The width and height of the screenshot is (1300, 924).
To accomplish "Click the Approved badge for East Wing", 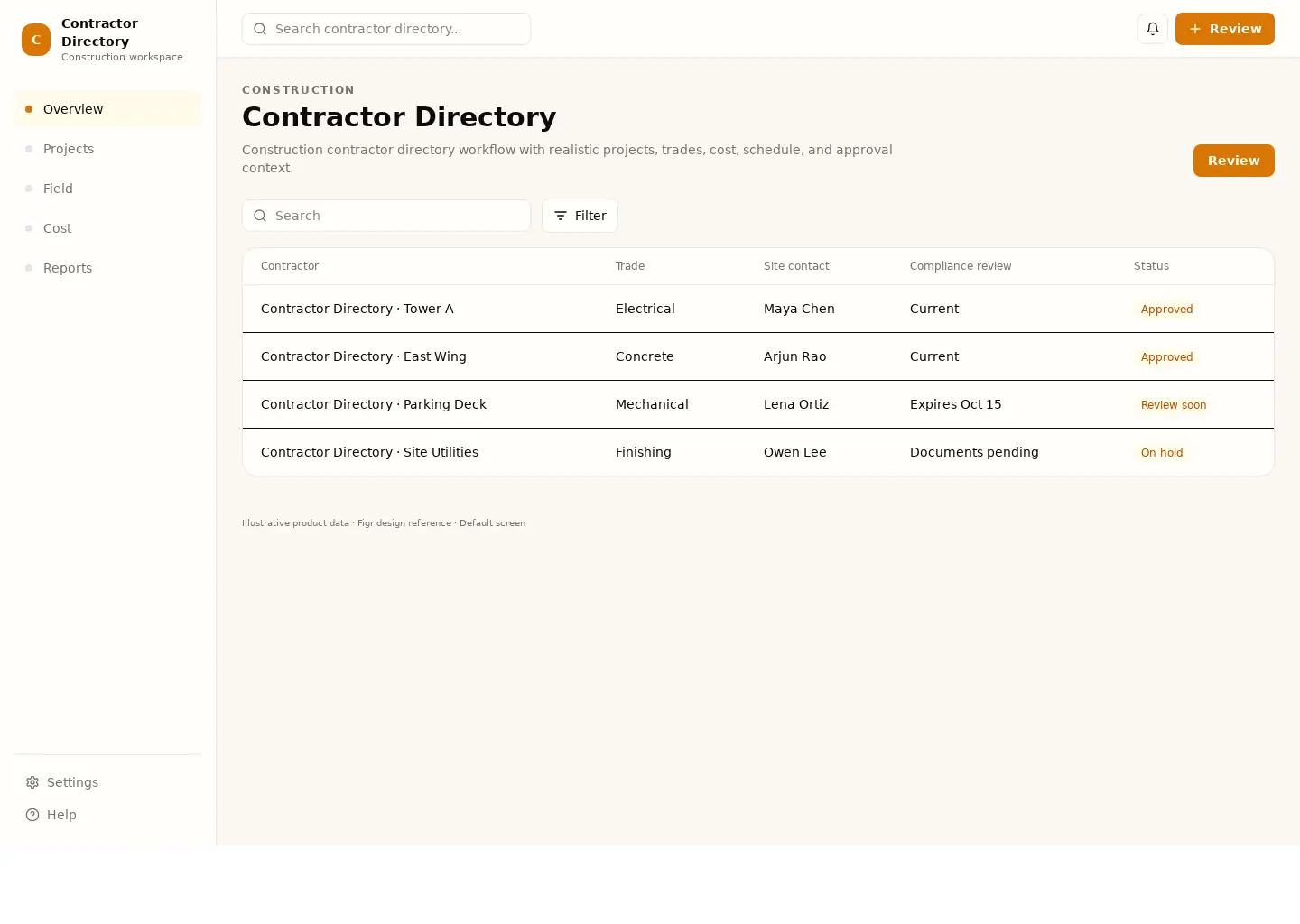I will [x=1166, y=356].
